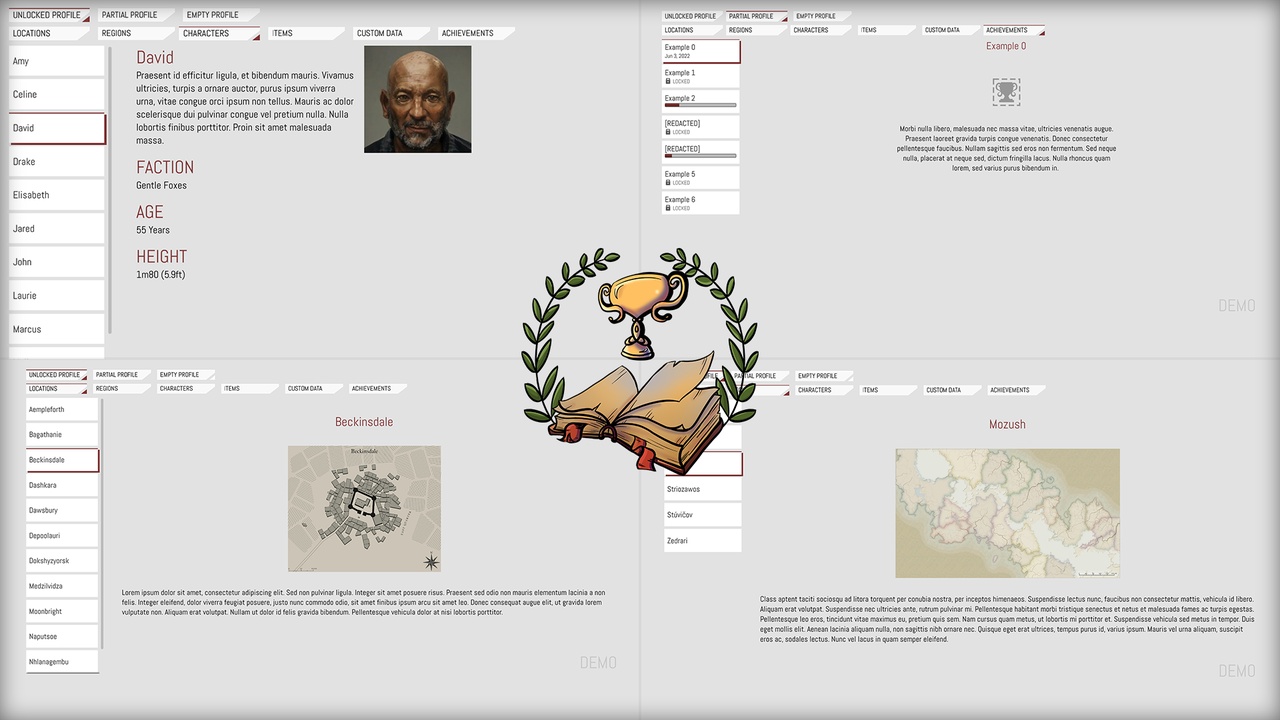Select active Characters tab in David panel
The height and width of the screenshot is (720, 1280).
pyautogui.click(x=219, y=33)
